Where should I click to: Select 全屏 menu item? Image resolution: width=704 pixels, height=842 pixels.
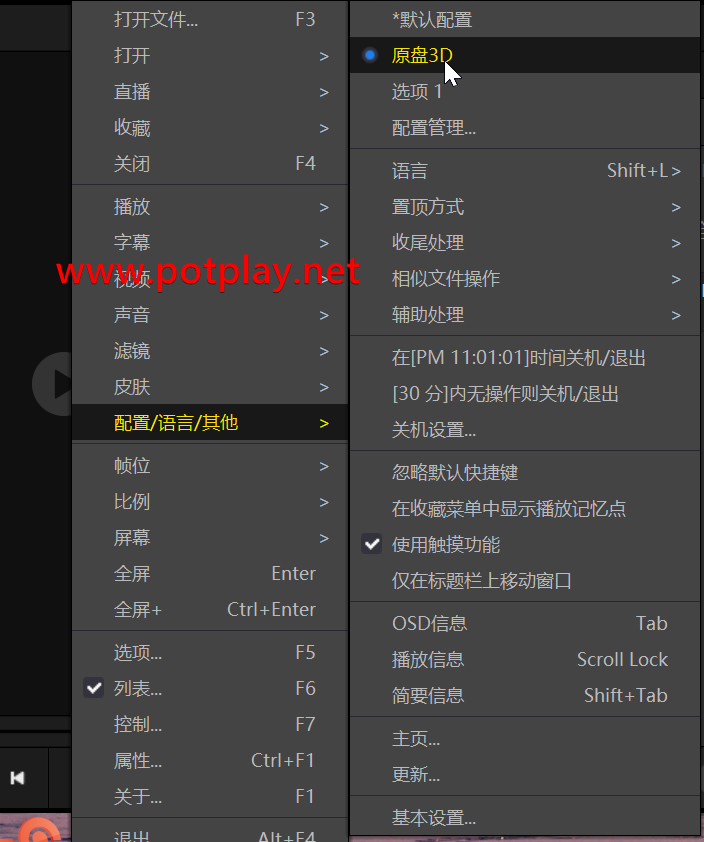pos(210,574)
